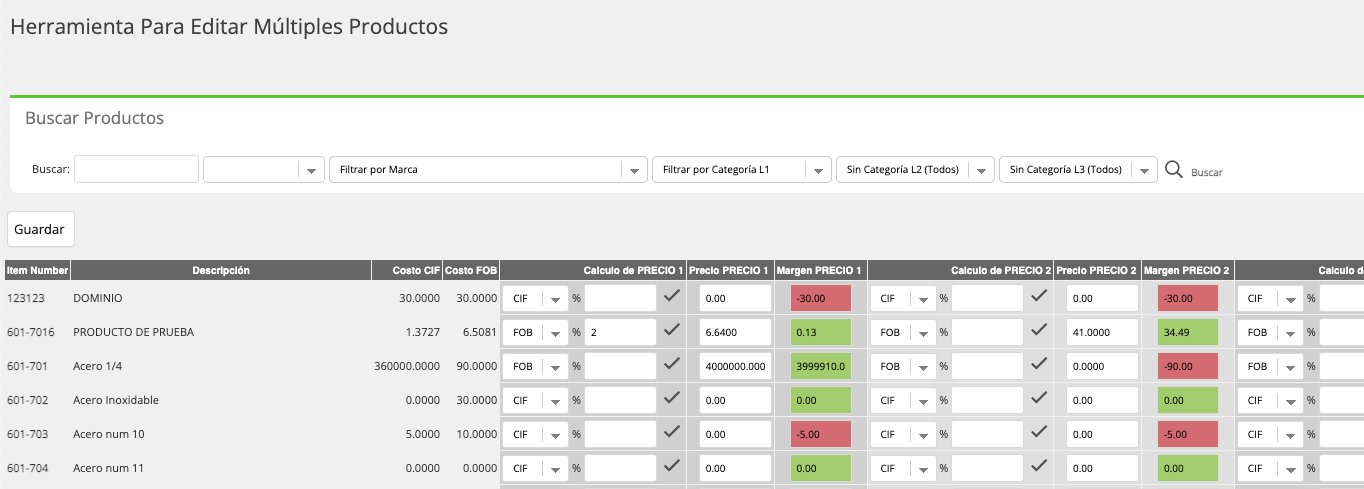Sort by Descripción column header
This screenshot has width=1364, height=489.
[x=221, y=270]
